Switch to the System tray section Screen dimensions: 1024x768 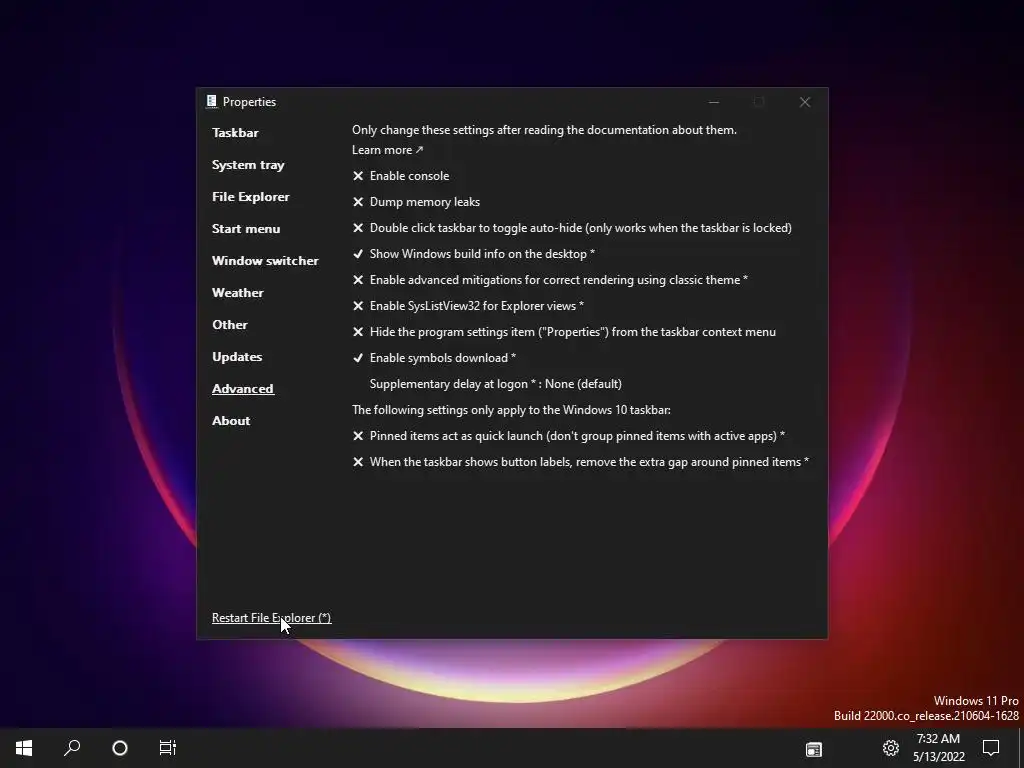tap(248, 165)
